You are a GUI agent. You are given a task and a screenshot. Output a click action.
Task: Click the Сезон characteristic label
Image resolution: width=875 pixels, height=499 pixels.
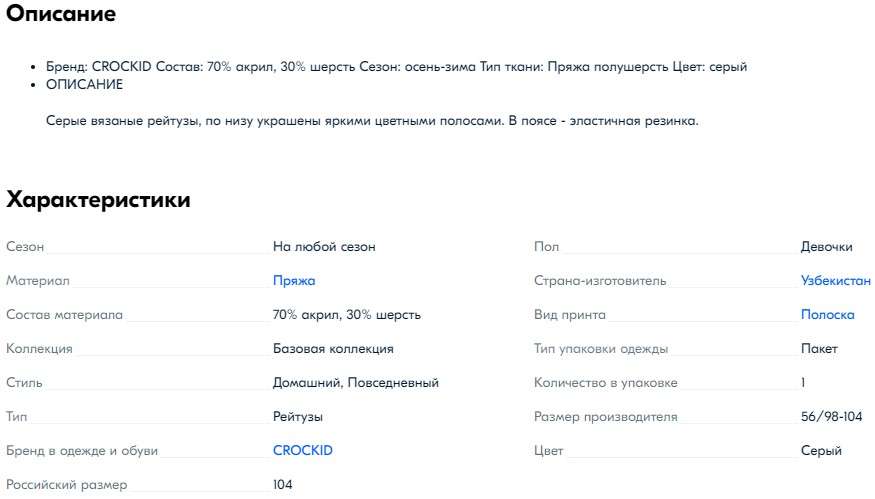pyautogui.click(x=25, y=247)
